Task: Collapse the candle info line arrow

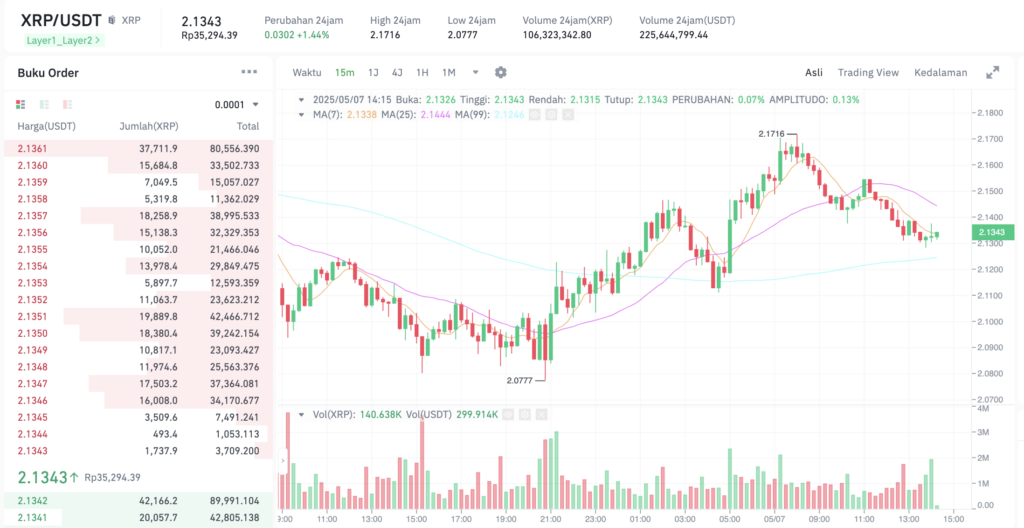Action: (301, 100)
